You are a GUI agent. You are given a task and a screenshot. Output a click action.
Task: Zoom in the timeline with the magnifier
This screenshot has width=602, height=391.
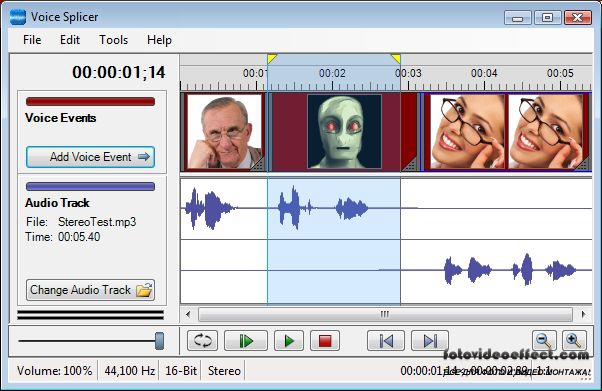574,340
